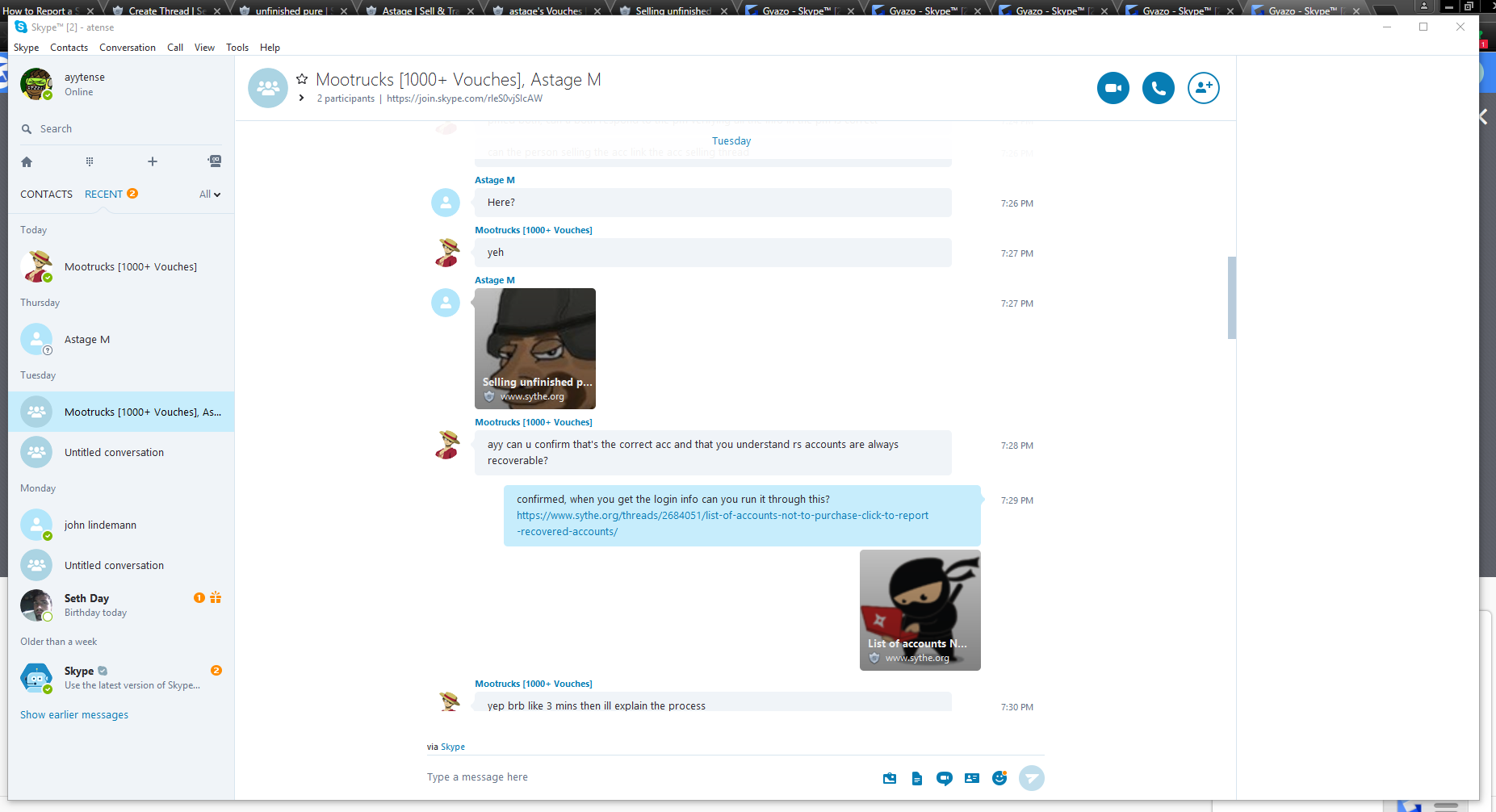Open Mootrucks chat under Today

tap(121, 266)
